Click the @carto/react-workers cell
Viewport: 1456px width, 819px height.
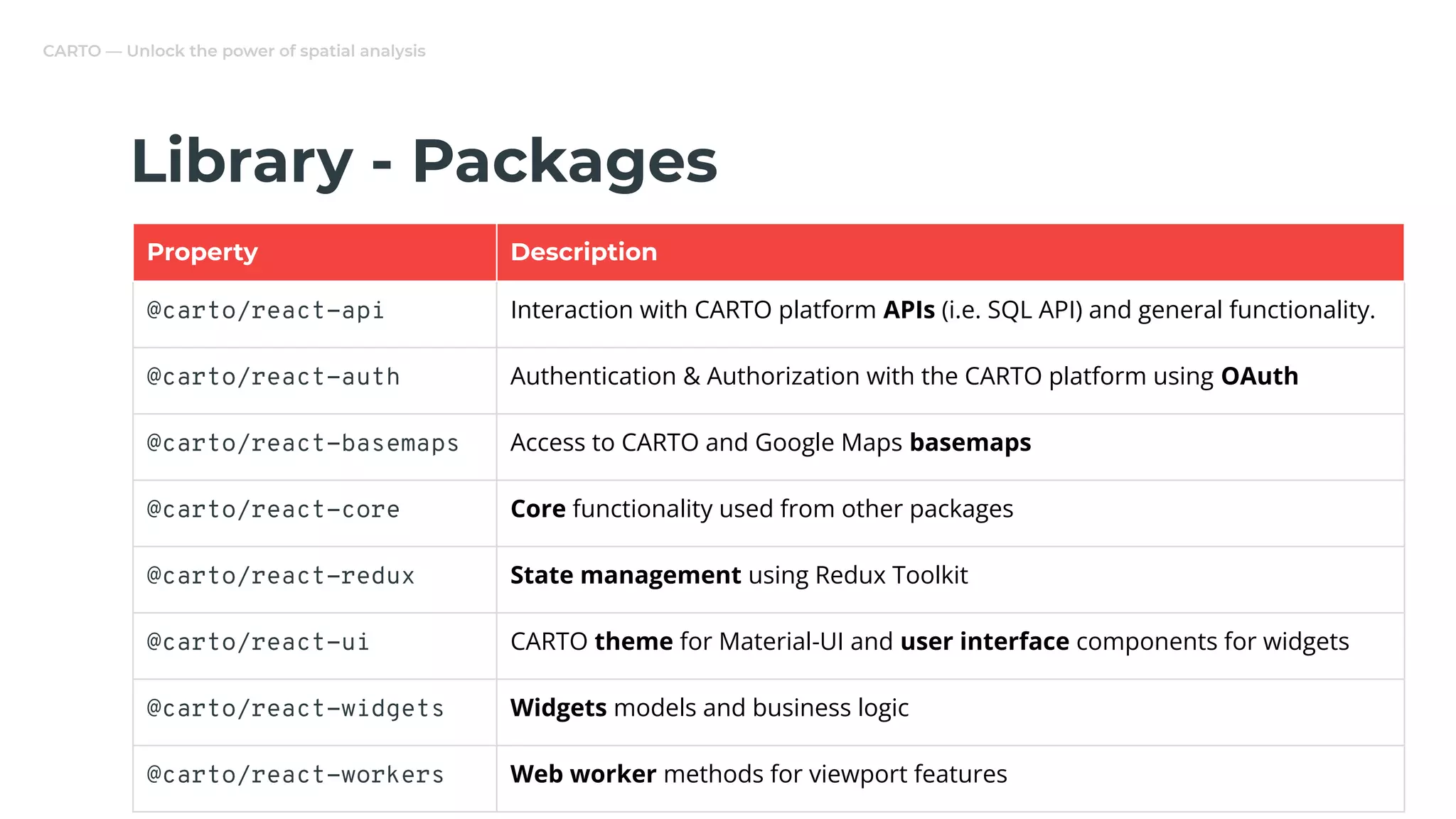pyautogui.click(x=314, y=778)
